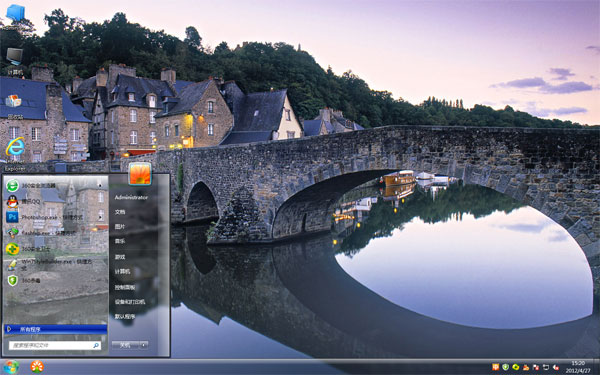The width and height of the screenshot is (600, 375).
Task: Open the clock showing 15:20
Action: tap(578, 367)
